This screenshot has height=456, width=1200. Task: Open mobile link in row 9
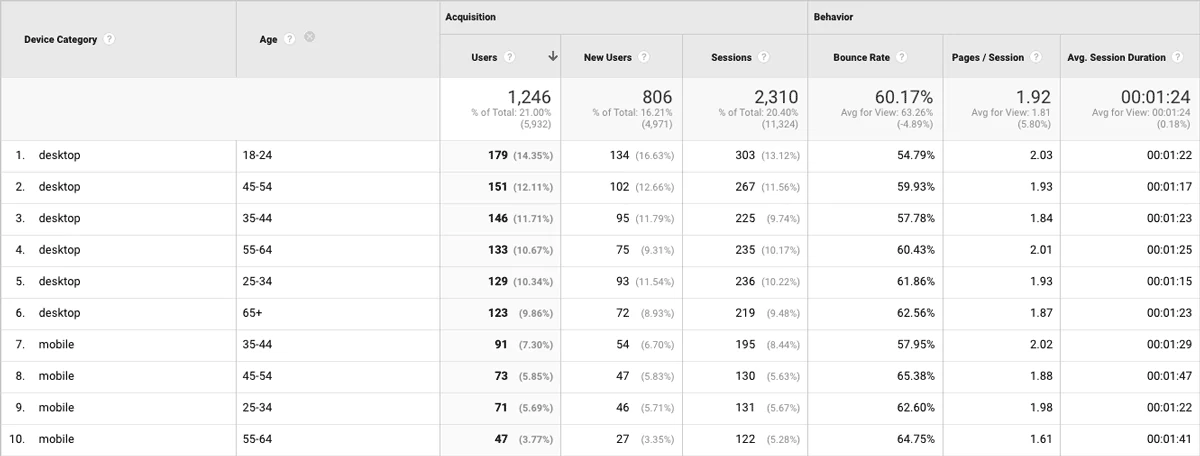pos(56,408)
